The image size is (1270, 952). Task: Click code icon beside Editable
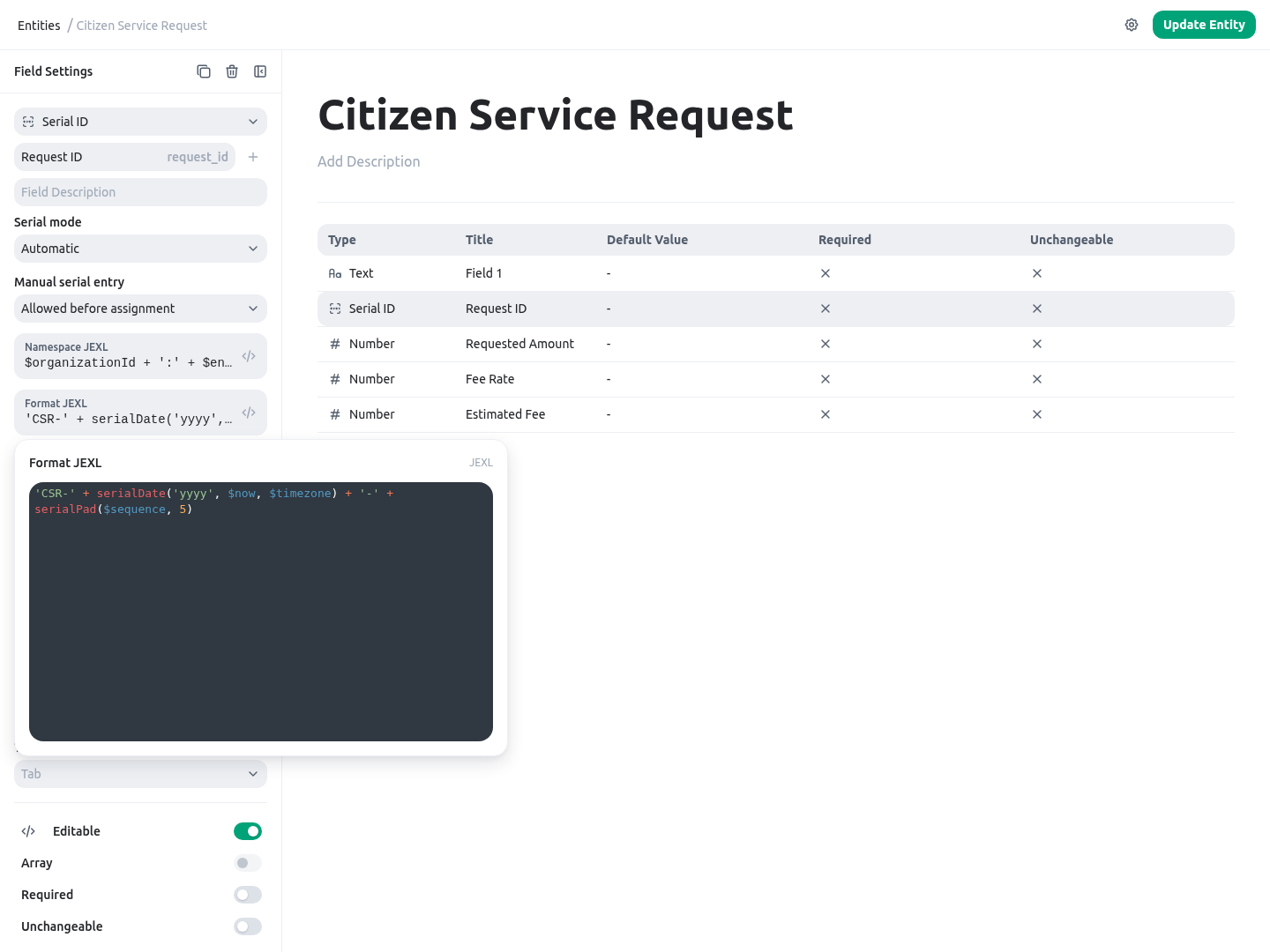(x=28, y=831)
